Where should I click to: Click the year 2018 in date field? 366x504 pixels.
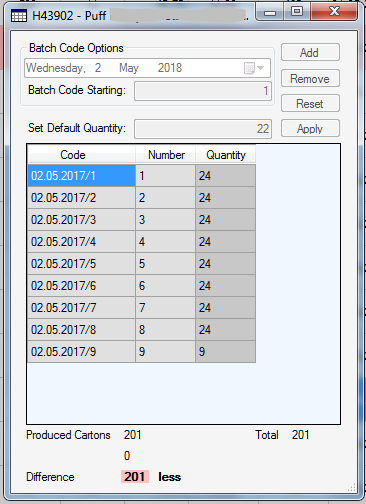point(170,68)
